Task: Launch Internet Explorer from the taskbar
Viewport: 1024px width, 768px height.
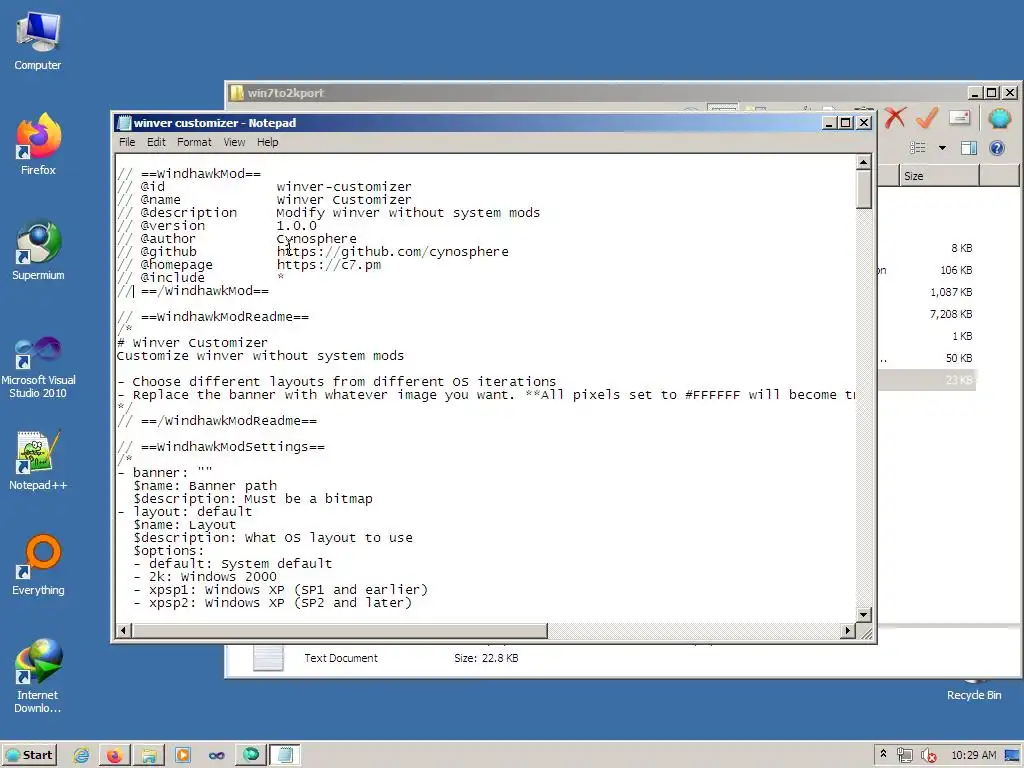Action: tap(81, 755)
